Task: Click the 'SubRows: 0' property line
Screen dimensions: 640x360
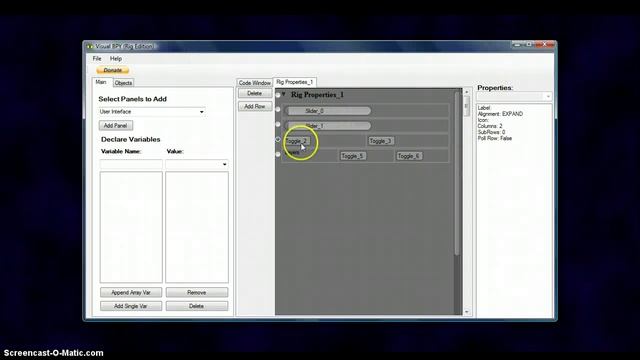Action: click(491, 132)
